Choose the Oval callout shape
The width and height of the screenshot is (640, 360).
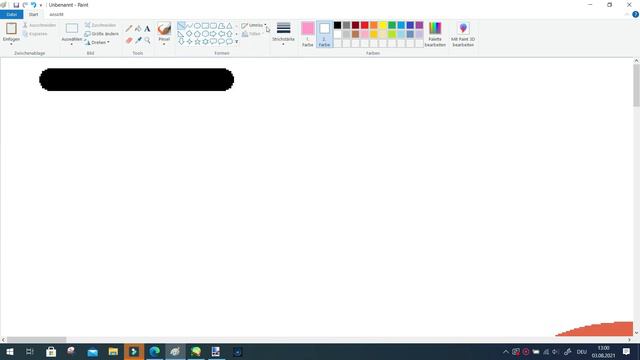tap(221, 41)
